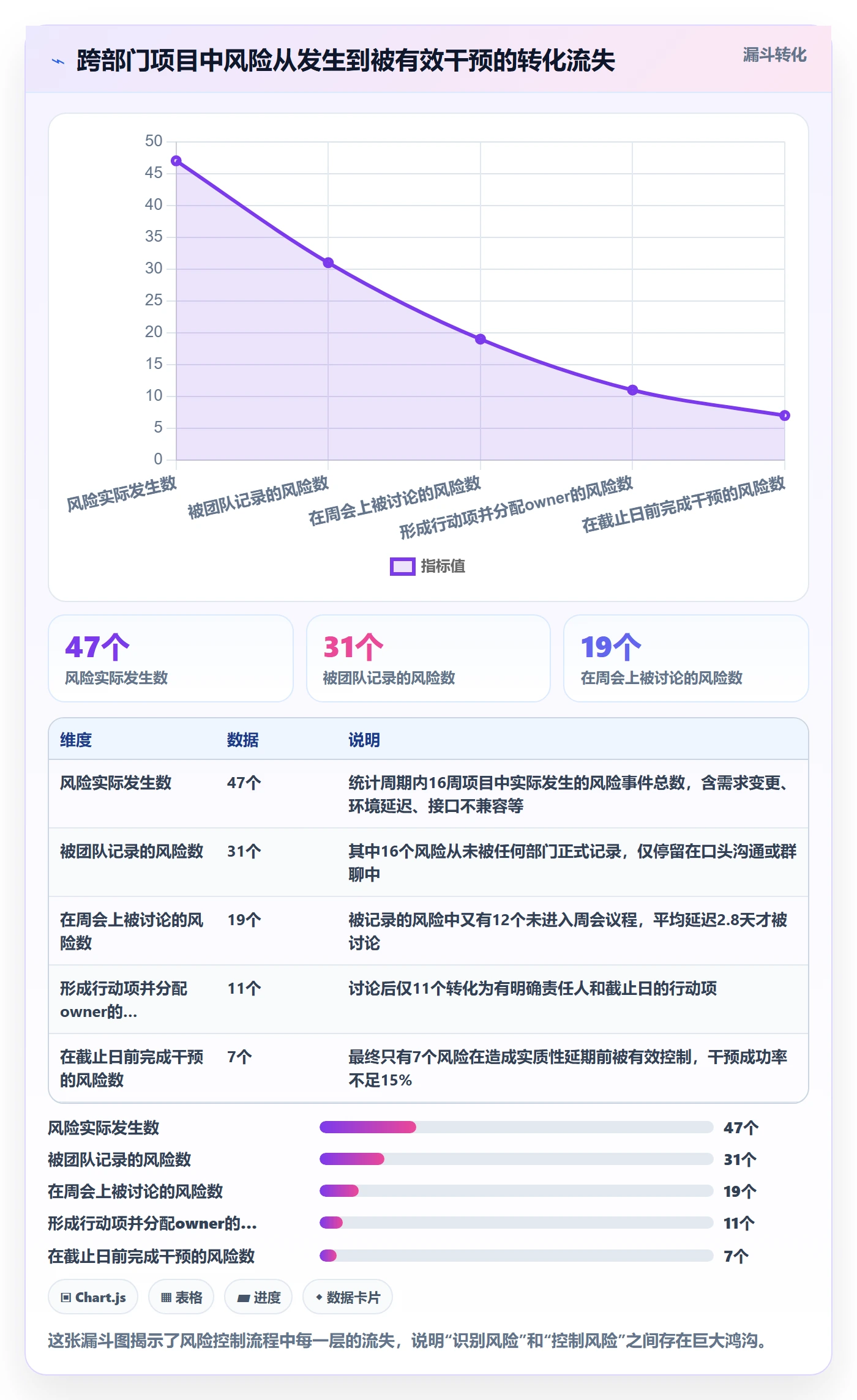Click the 说明 column header
The height and width of the screenshot is (1400, 857).
click(364, 740)
